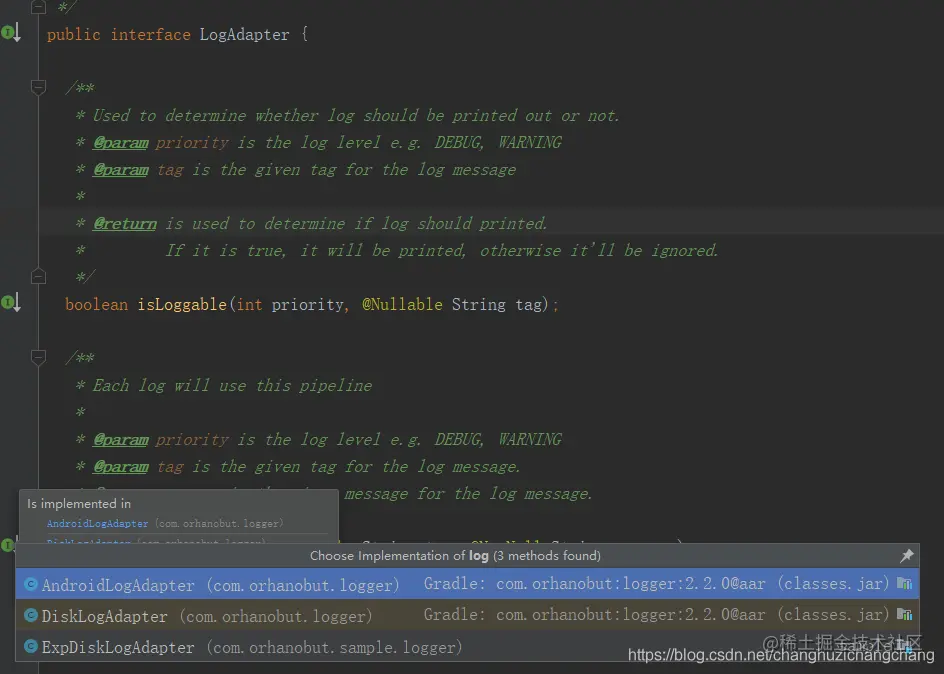Click the implementations gutter icon beside isLoggable method
The width and height of the screenshot is (944, 674).
click(11, 302)
